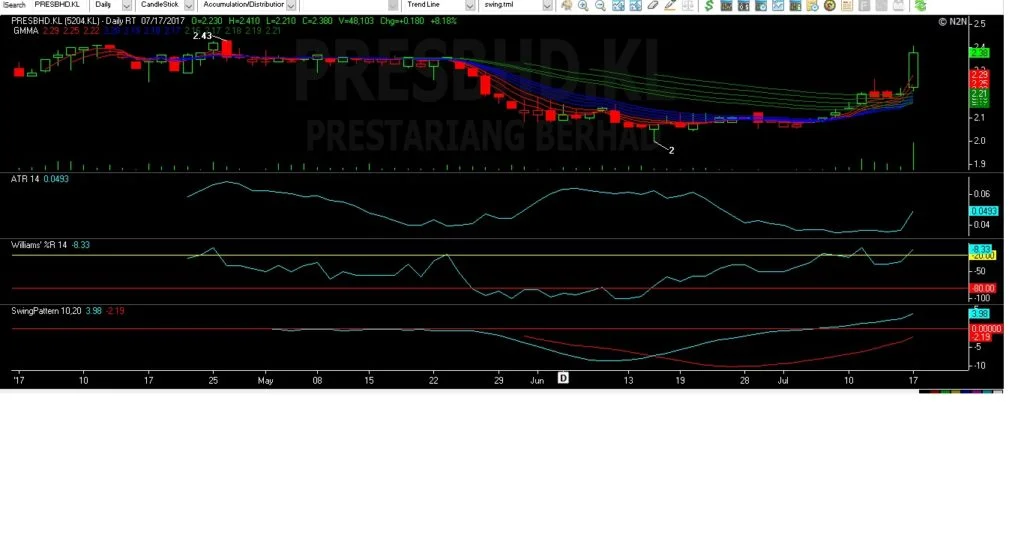Click the Williams' %R 14 label

(x=39, y=245)
